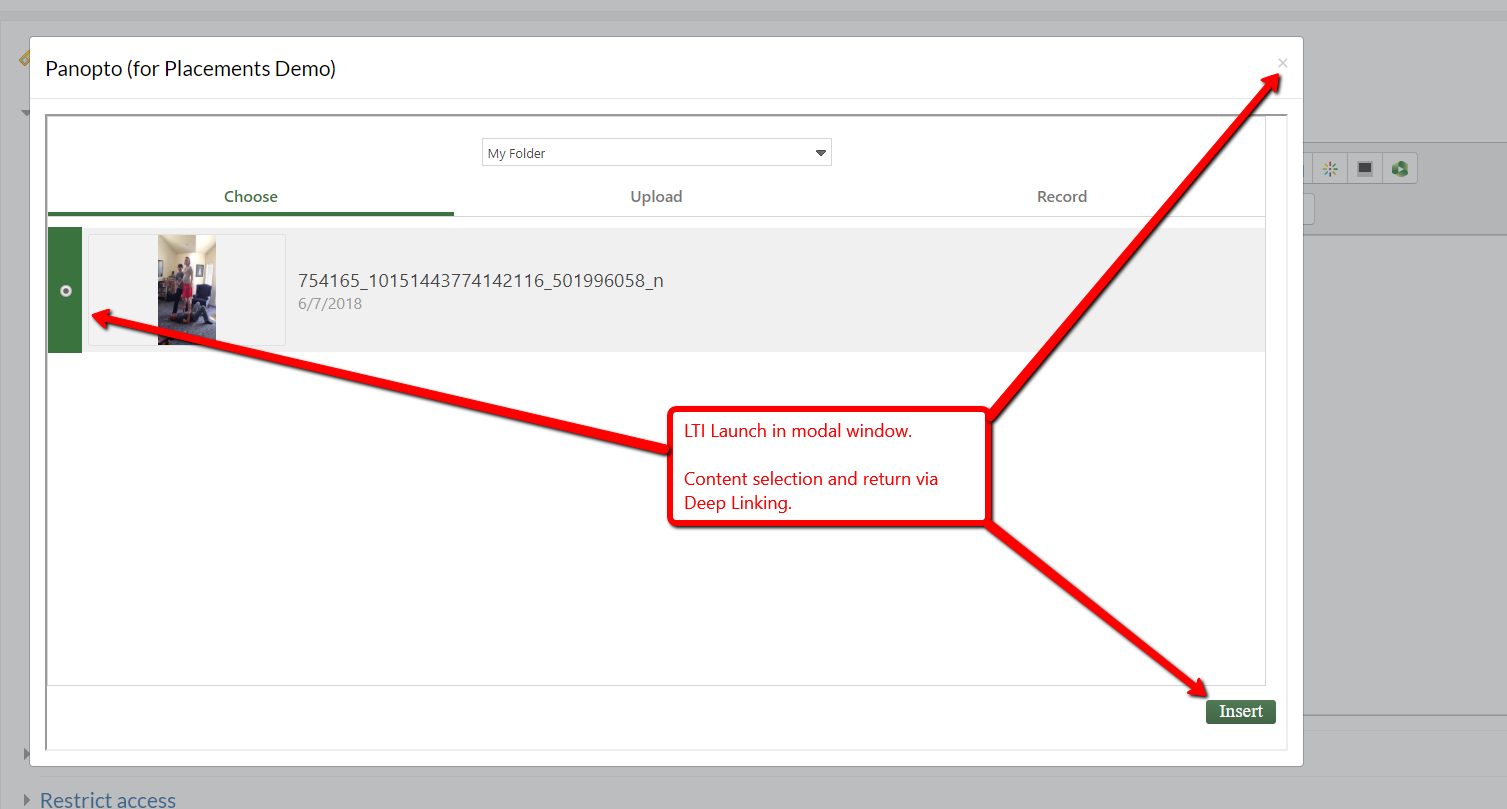The height and width of the screenshot is (809, 1507).
Task: Close the Panopto modal dialog
Action: (x=1282, y=63)
